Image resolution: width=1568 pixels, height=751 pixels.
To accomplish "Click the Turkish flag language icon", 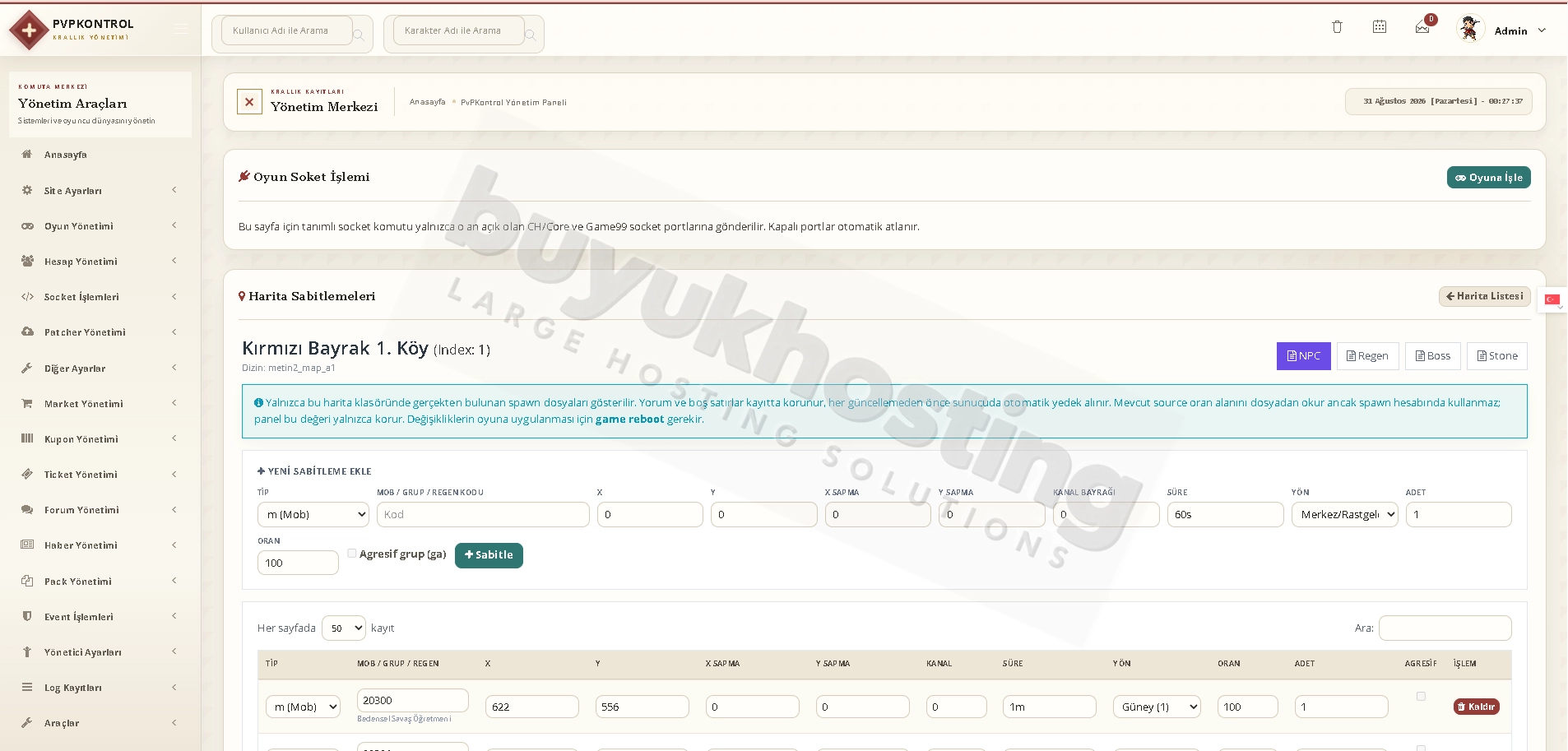I will coord(1552,299).
